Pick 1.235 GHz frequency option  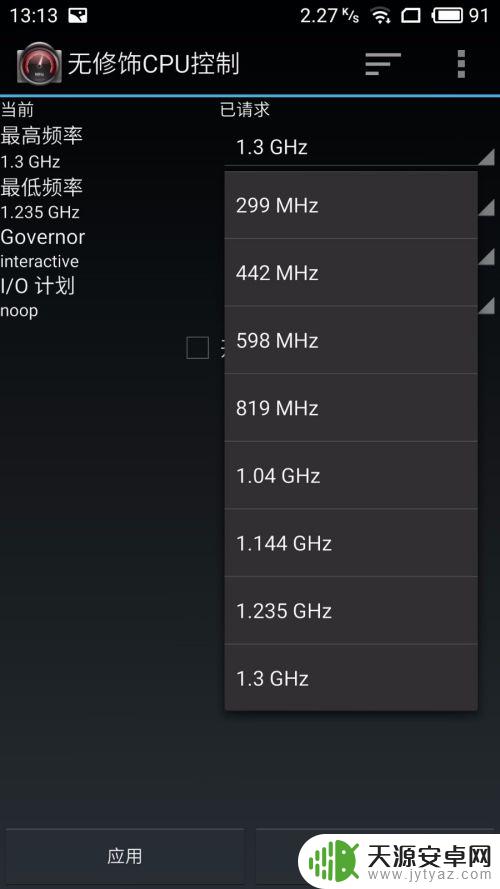[x=351, y=611]
